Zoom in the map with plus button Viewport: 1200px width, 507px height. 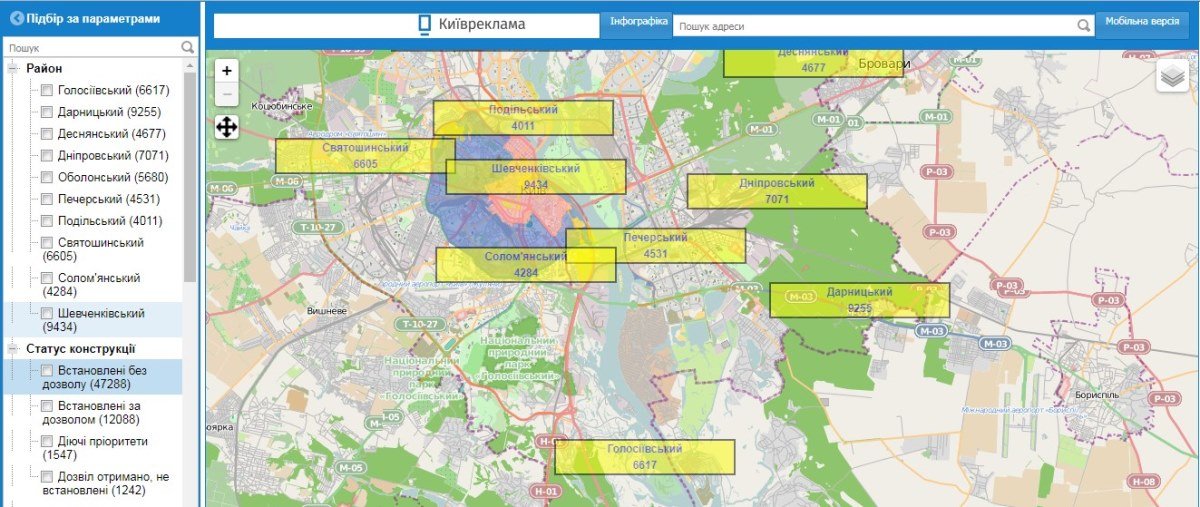click(x=227, y=71)
